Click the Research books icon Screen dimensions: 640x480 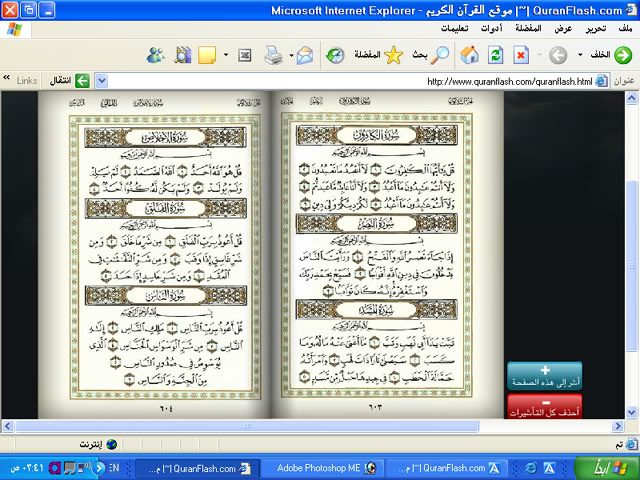182,55
